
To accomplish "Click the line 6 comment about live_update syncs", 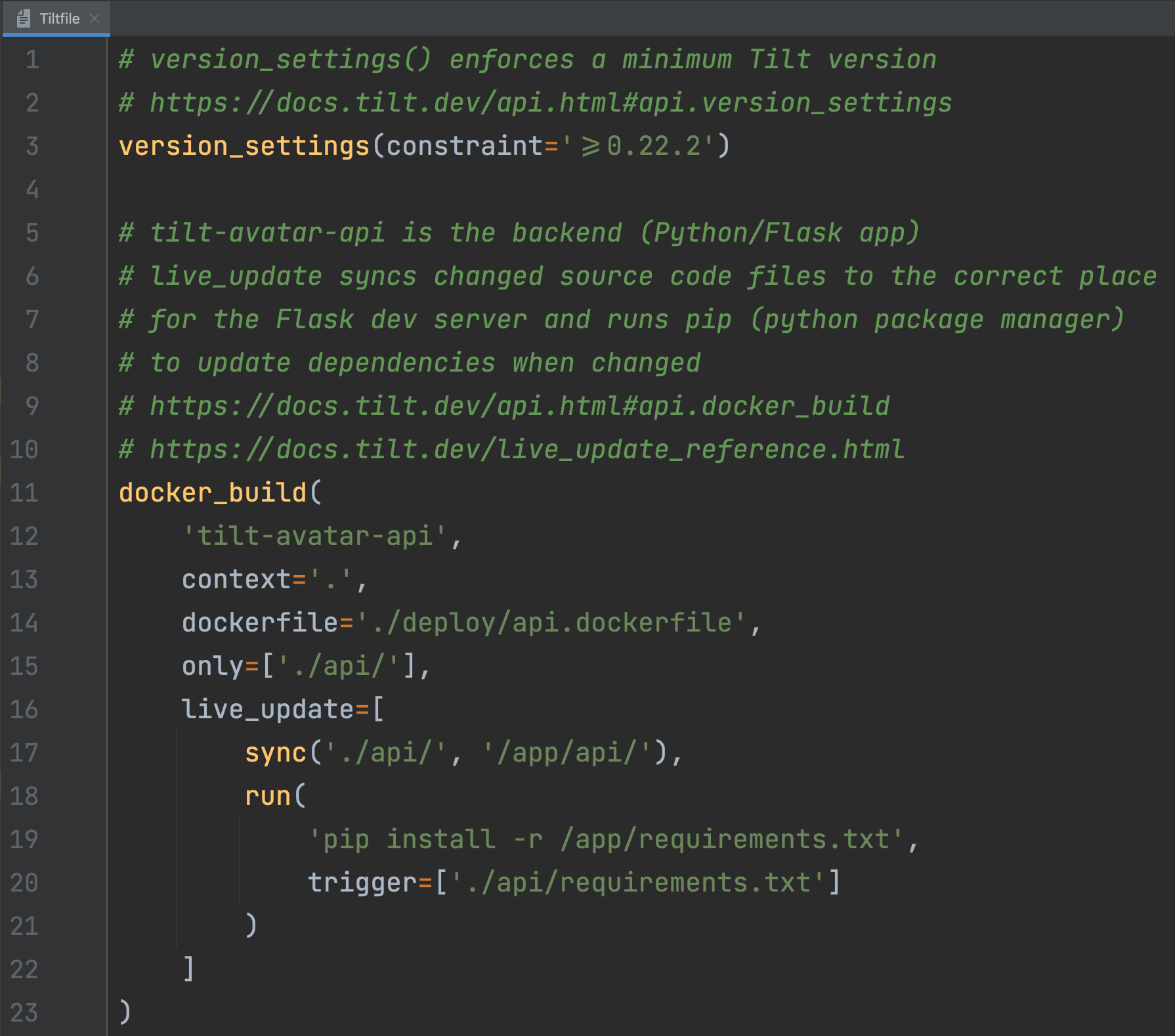I will click(637, 276).
